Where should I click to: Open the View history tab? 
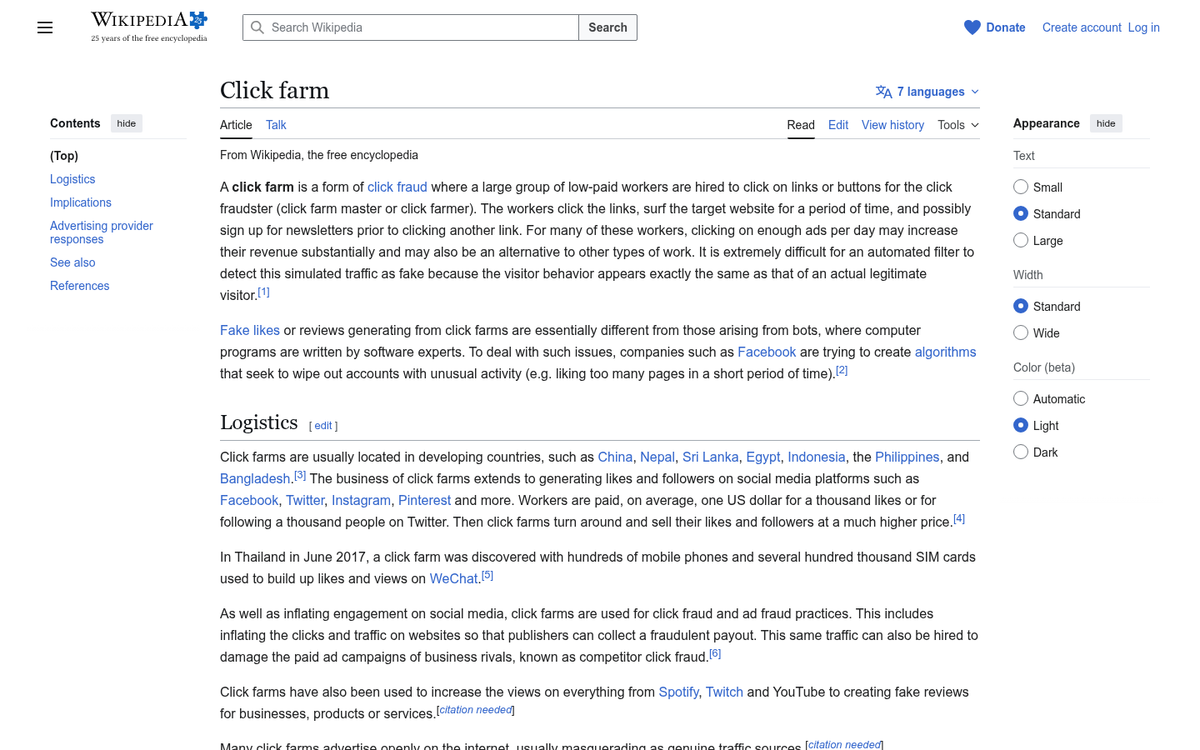pyautogui.click(x=892, y=125)
